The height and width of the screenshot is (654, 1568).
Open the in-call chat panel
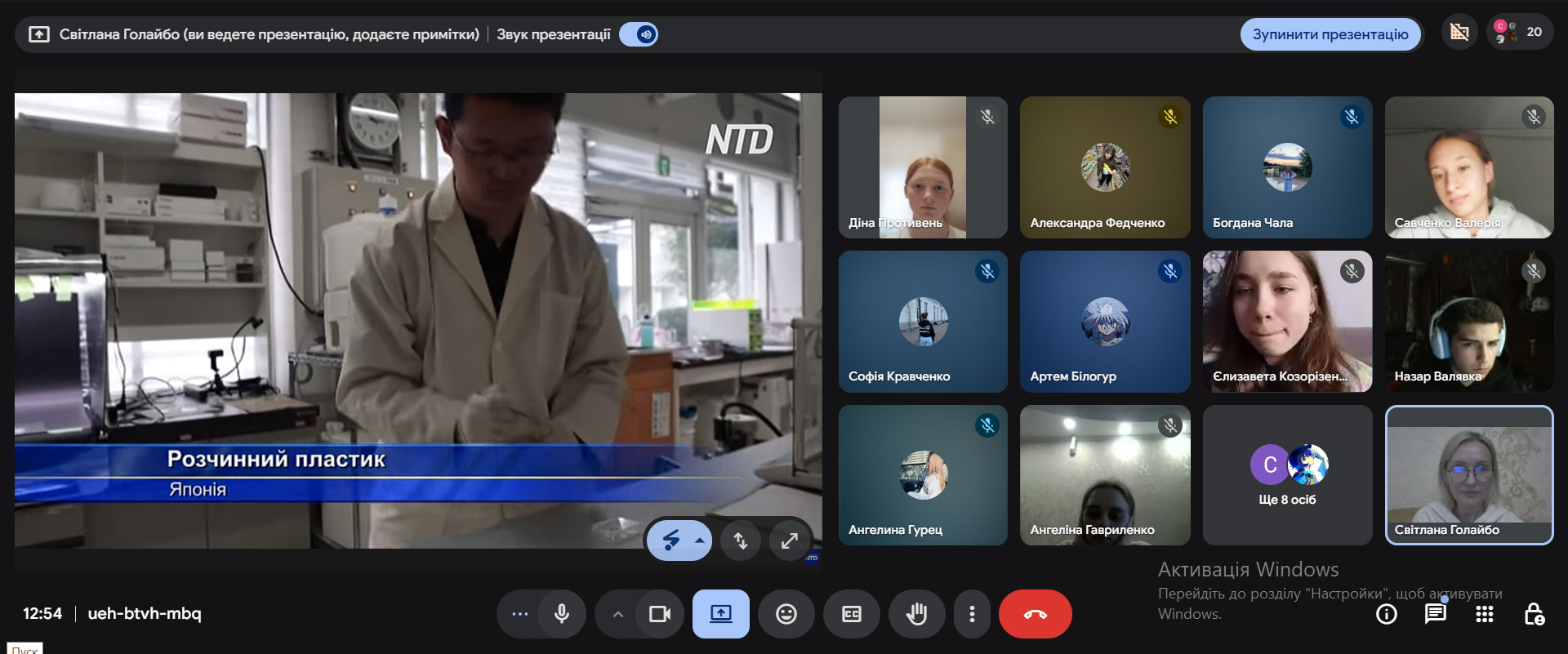point(1435,614)
